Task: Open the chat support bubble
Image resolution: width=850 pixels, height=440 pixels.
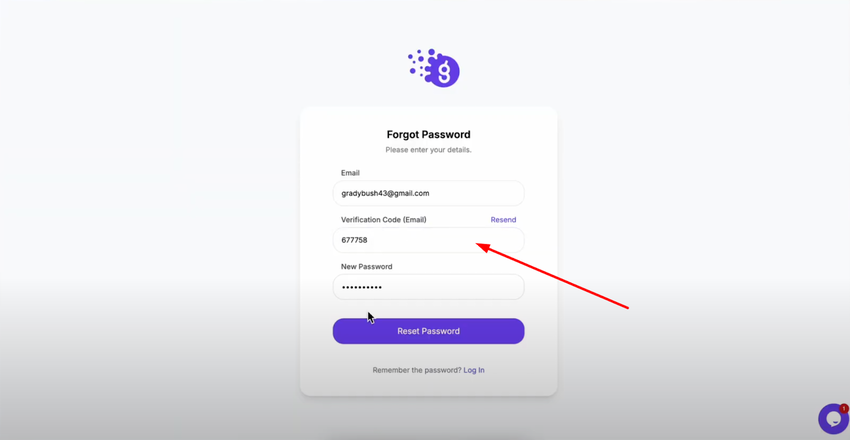Action: (832, 419)
